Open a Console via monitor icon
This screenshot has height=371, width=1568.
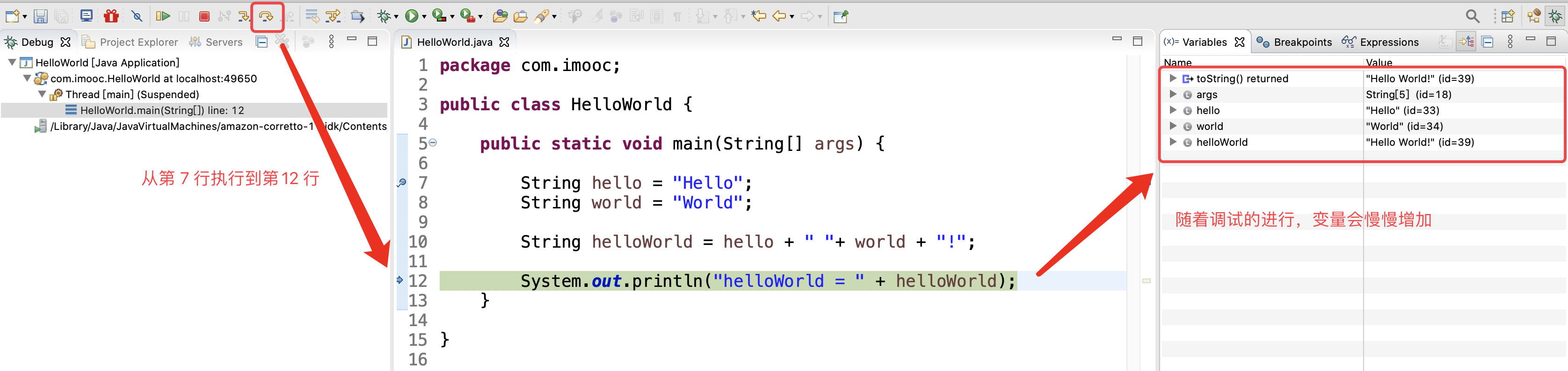[87, 16]
